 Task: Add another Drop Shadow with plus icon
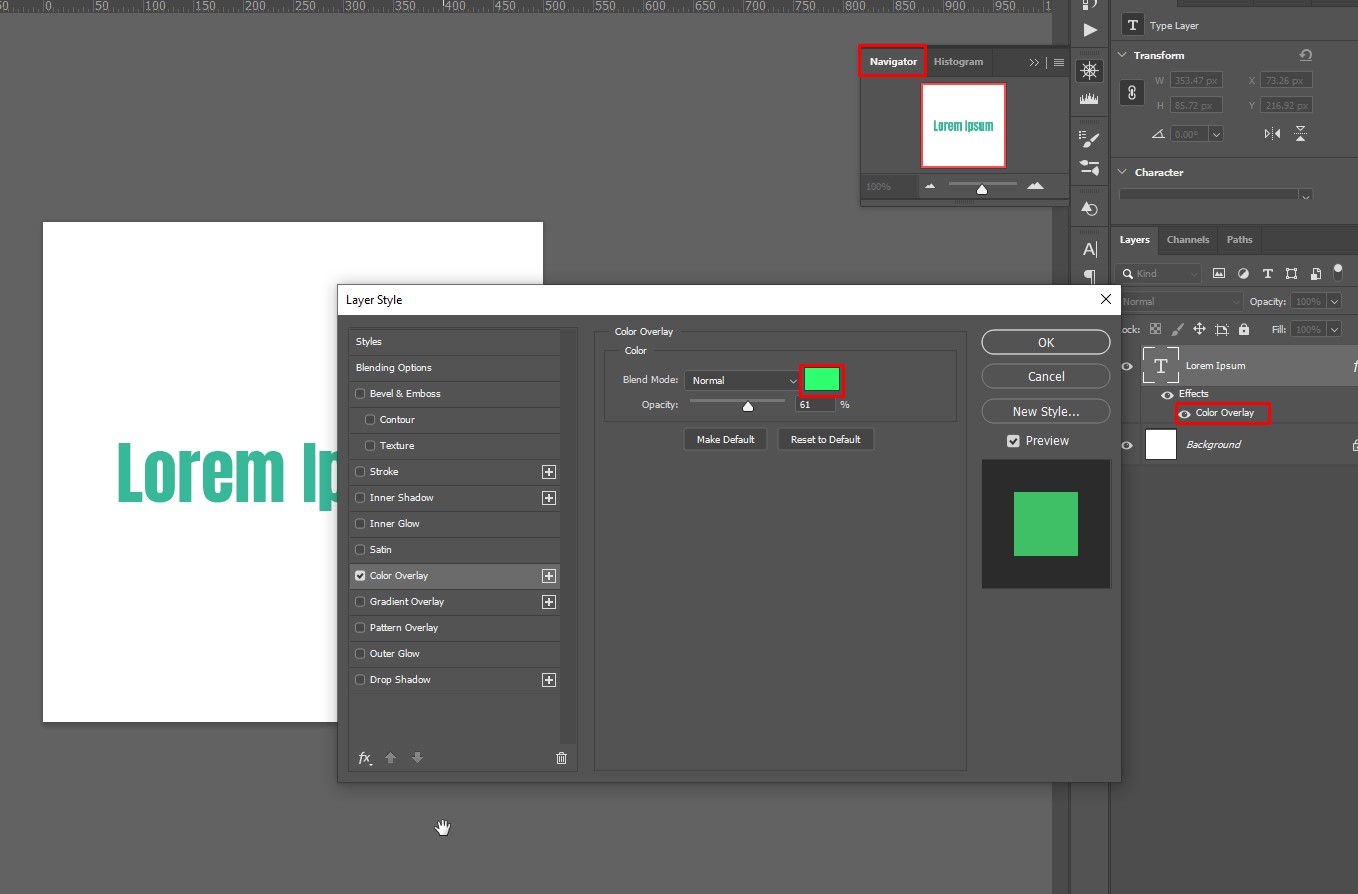point(548,680)
